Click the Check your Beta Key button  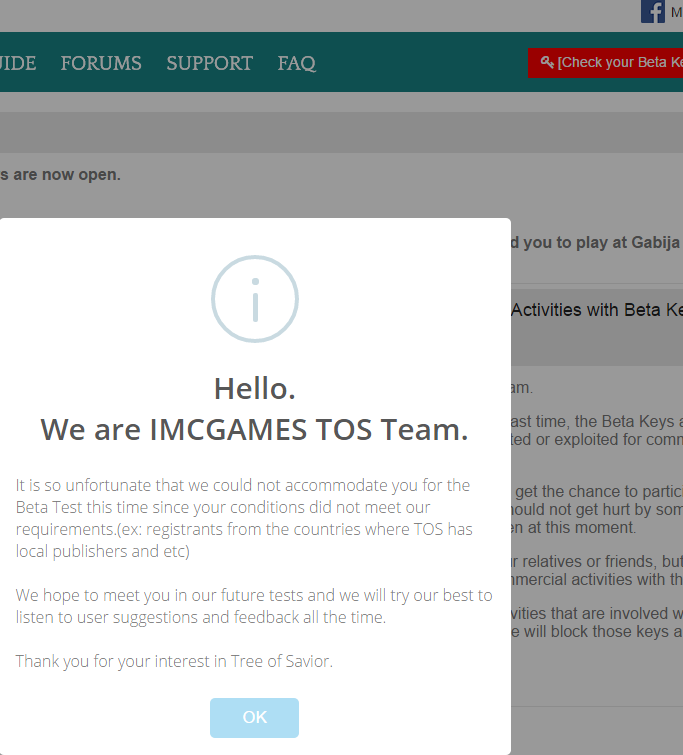pos(605,63)
